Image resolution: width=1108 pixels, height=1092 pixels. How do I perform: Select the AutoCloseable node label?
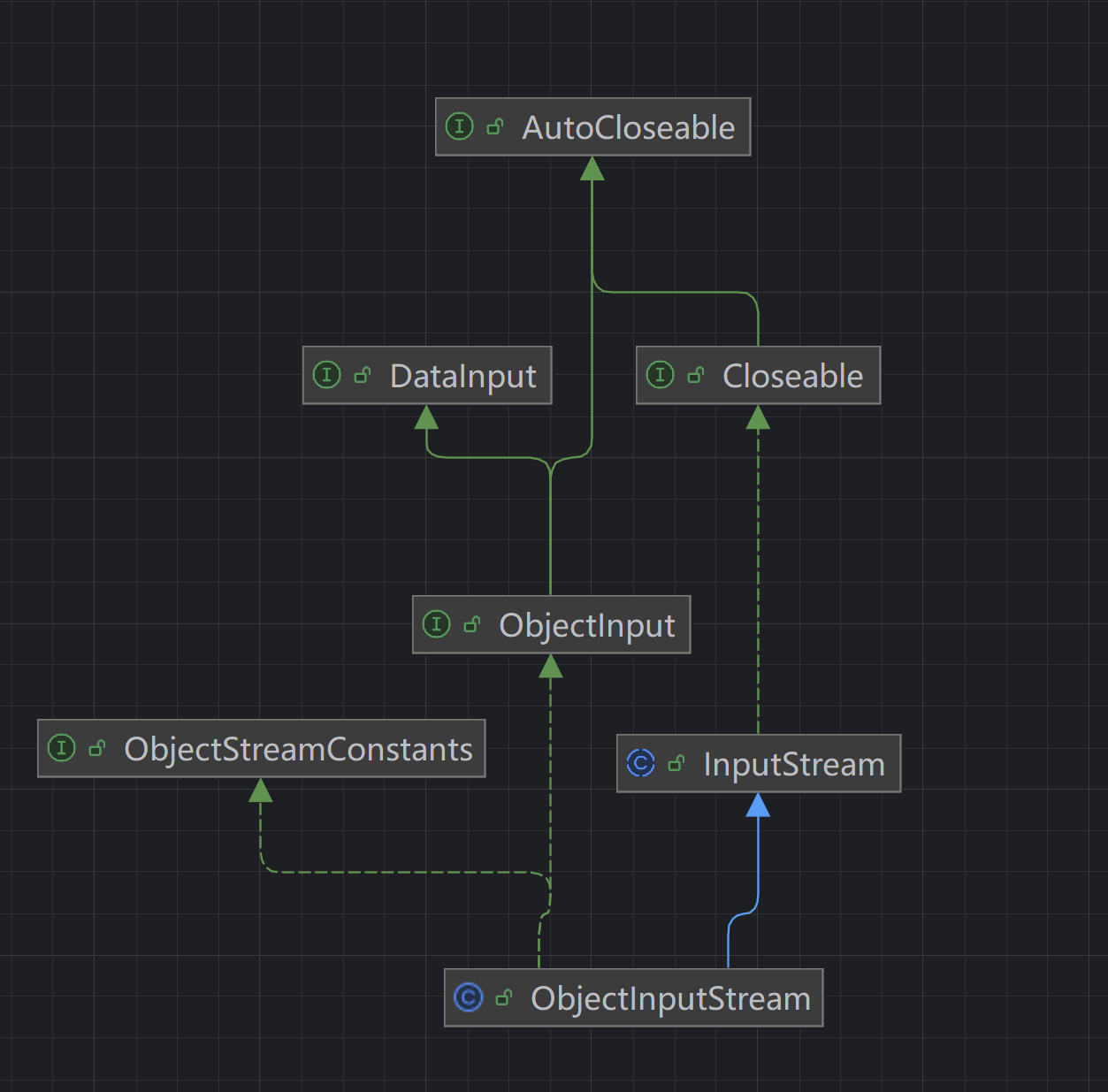(628, 127)
